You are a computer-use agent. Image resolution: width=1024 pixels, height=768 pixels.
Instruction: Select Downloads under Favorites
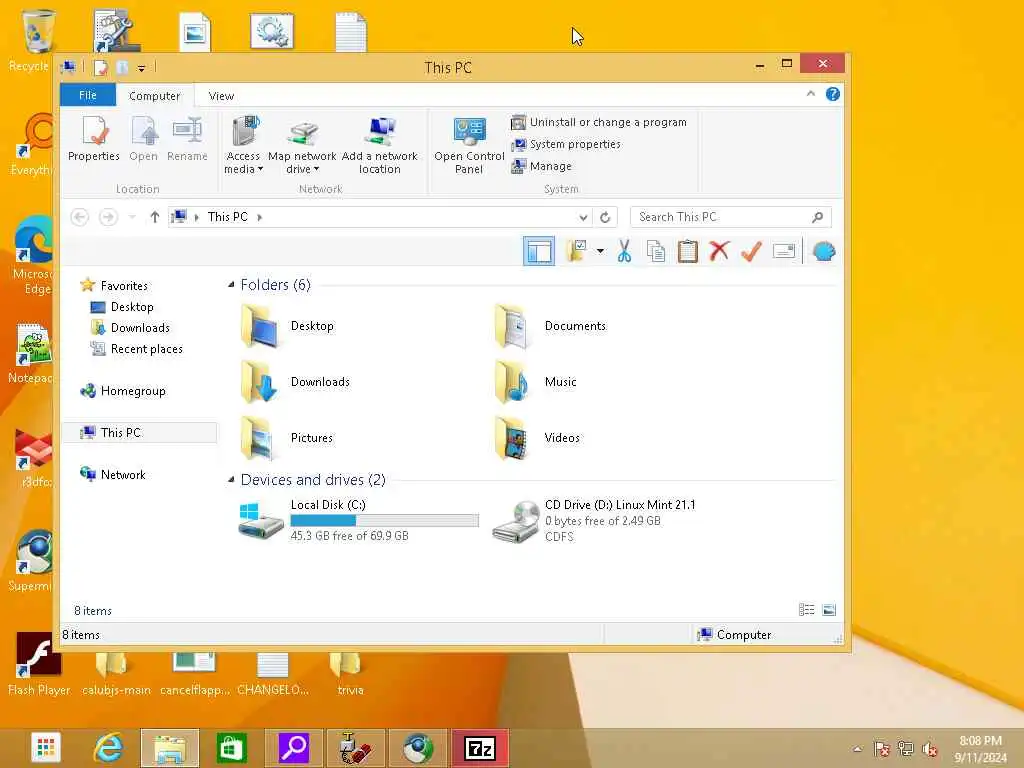pos(130,328)
